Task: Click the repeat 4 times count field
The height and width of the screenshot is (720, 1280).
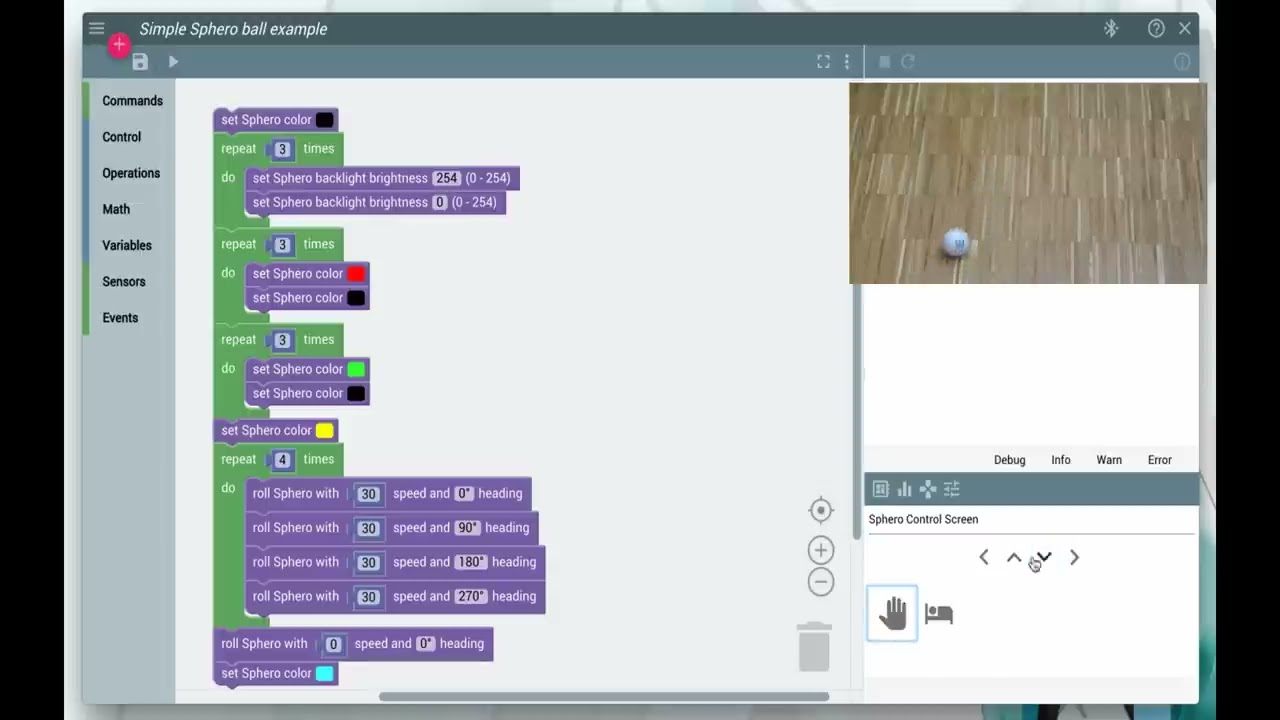Action: [x=282, y=460]
